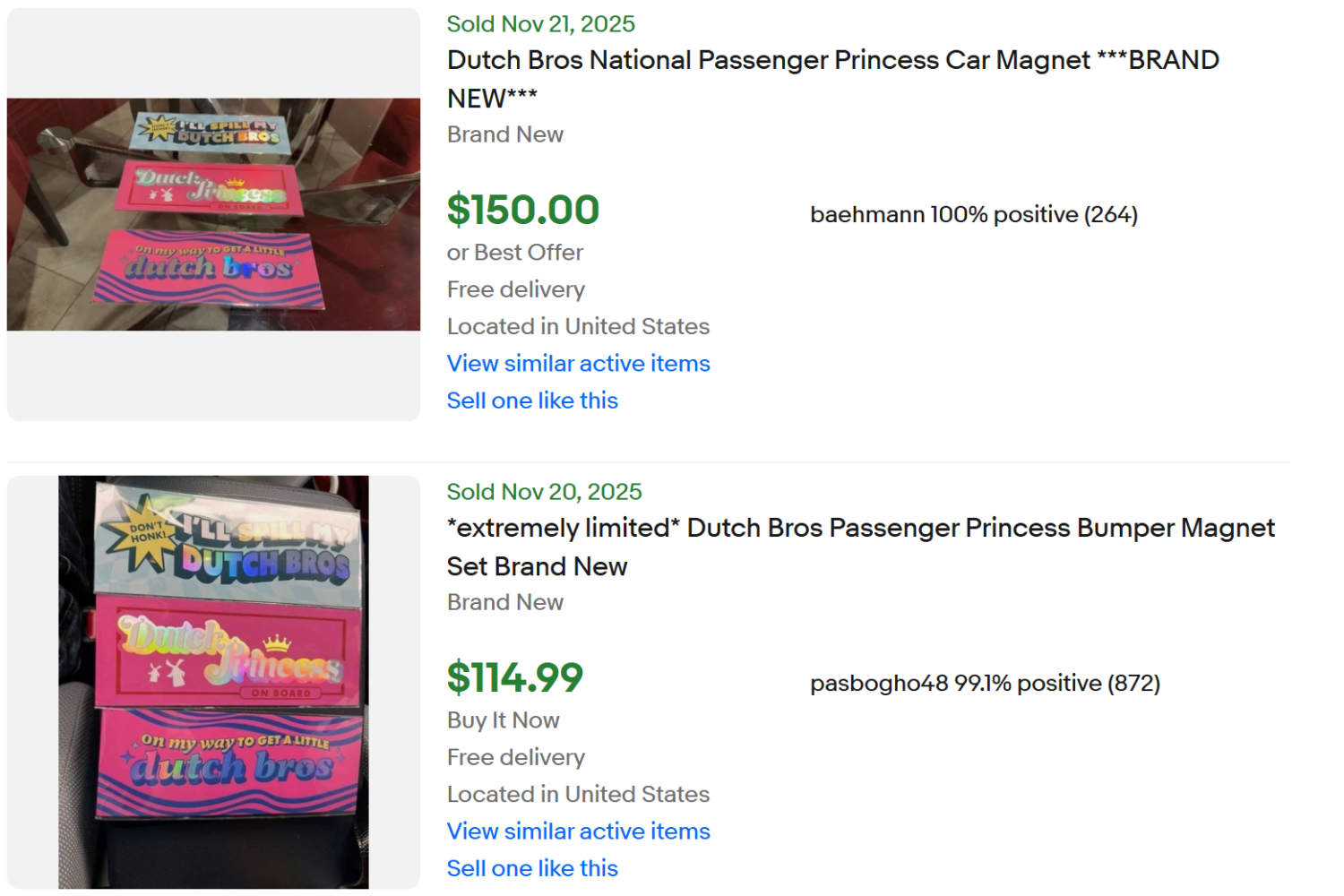The width and height of the screenshot is (1344, 896).
Task: Click Sell one like this under the first listing
Action: pyautogui.click(x=532, y=401)
